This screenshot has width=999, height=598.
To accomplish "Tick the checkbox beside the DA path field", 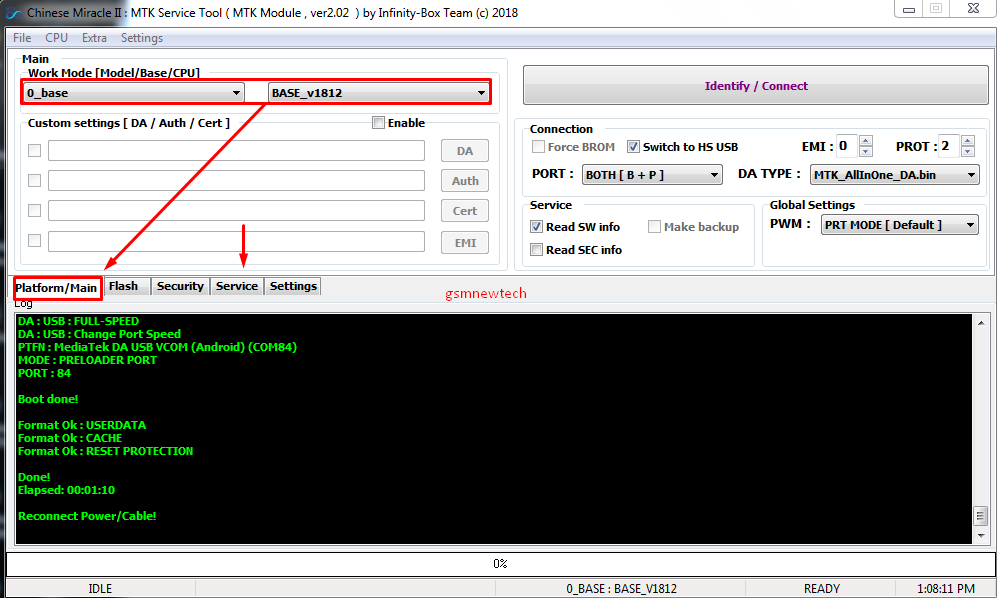I will click(x=34, y=150).
